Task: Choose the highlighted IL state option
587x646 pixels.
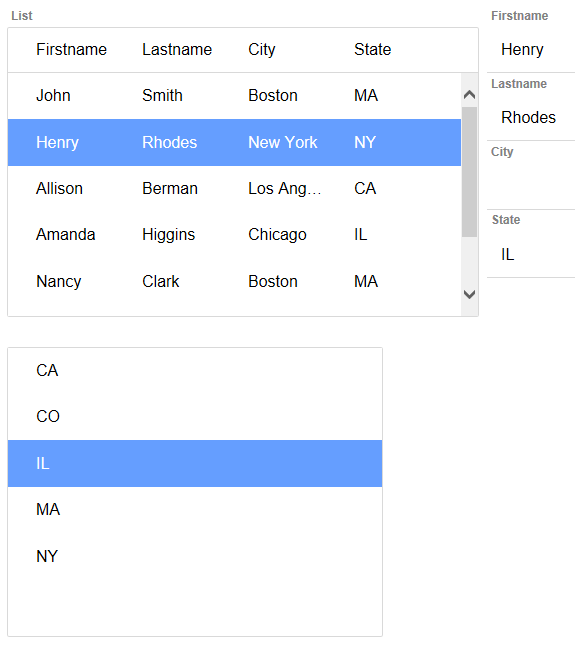Action: tap(195, 463)
